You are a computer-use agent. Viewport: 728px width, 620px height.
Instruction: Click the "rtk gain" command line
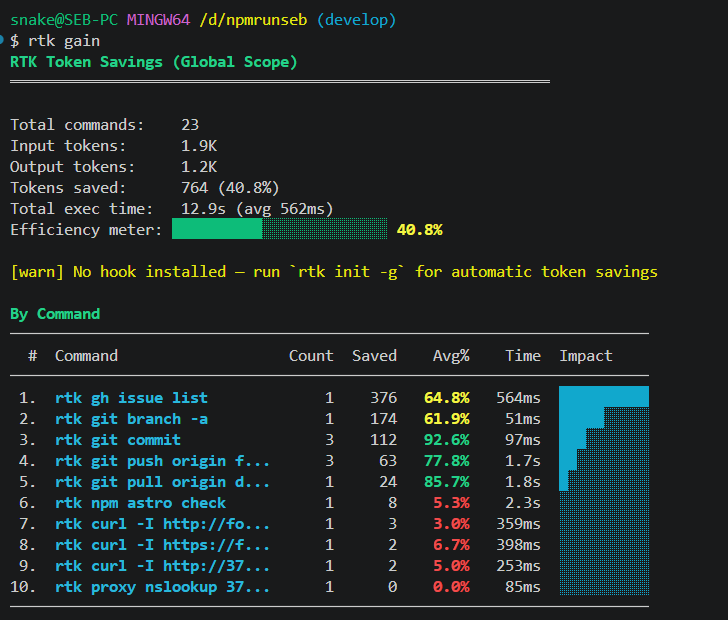point(64,41)
